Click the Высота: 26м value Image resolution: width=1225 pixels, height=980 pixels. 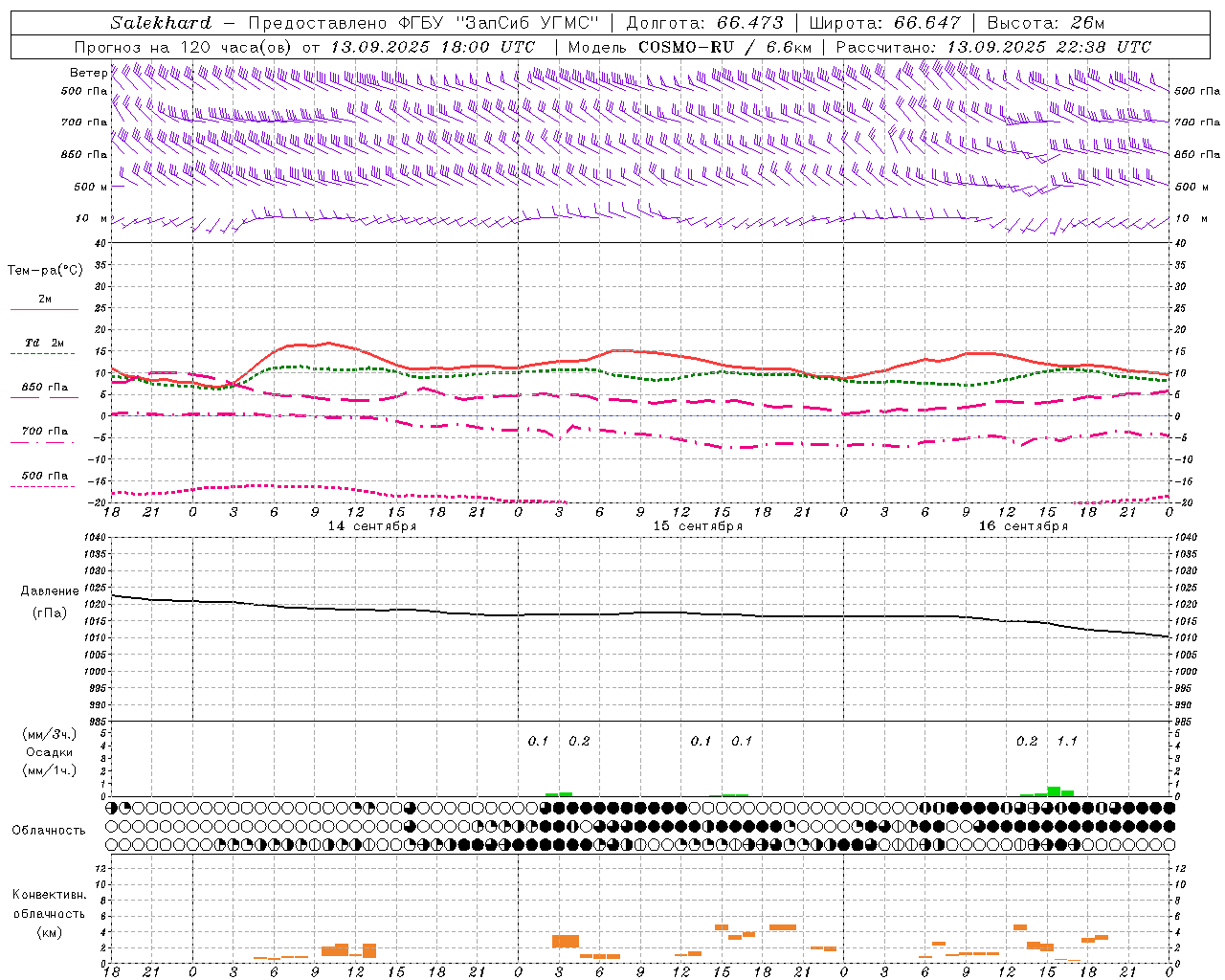(x=1046, y=23)
